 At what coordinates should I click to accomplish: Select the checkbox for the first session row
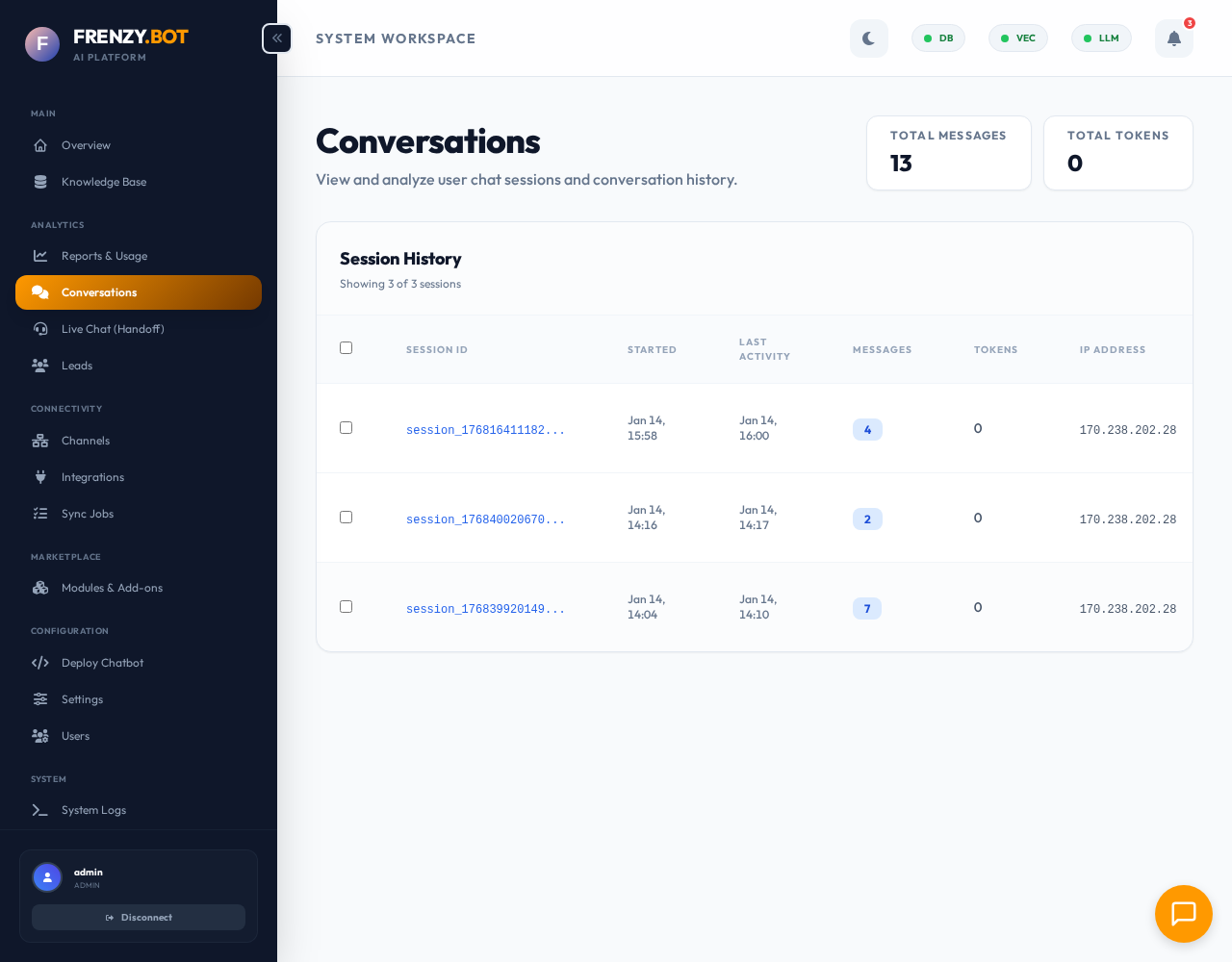coord(346,427)
